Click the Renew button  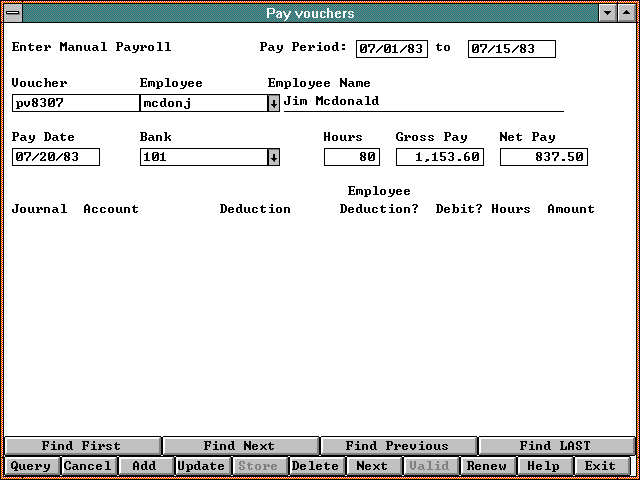click(x=487, y=466)
